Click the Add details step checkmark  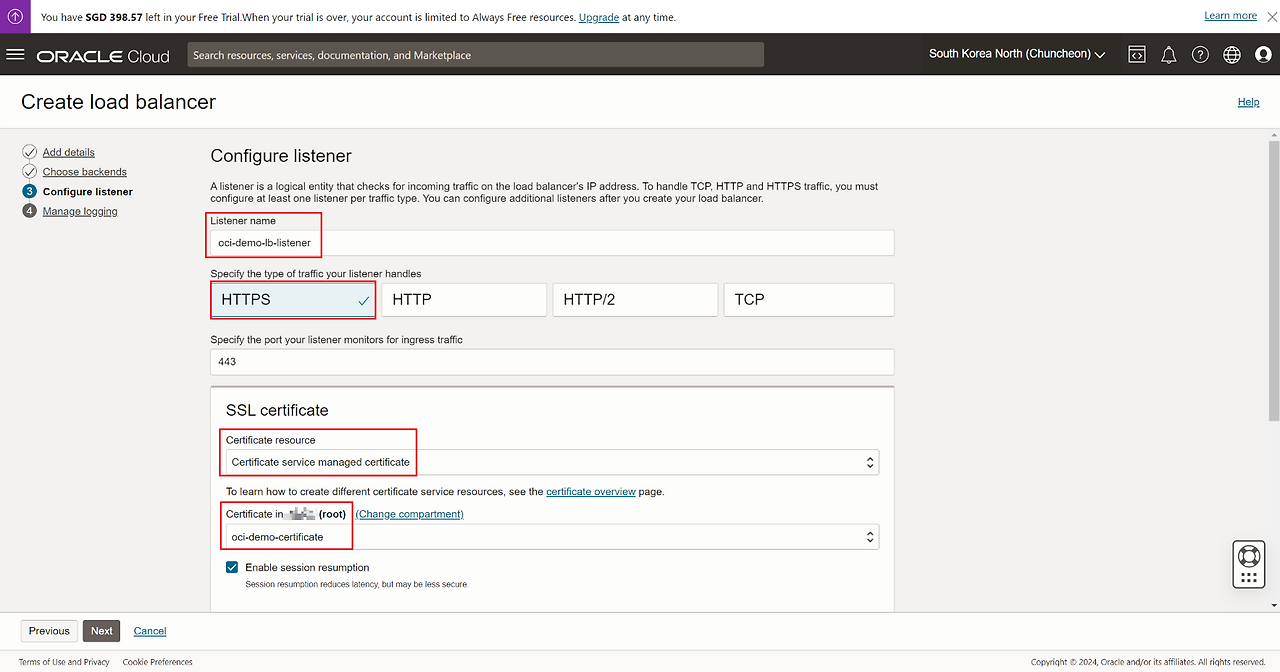29,152
